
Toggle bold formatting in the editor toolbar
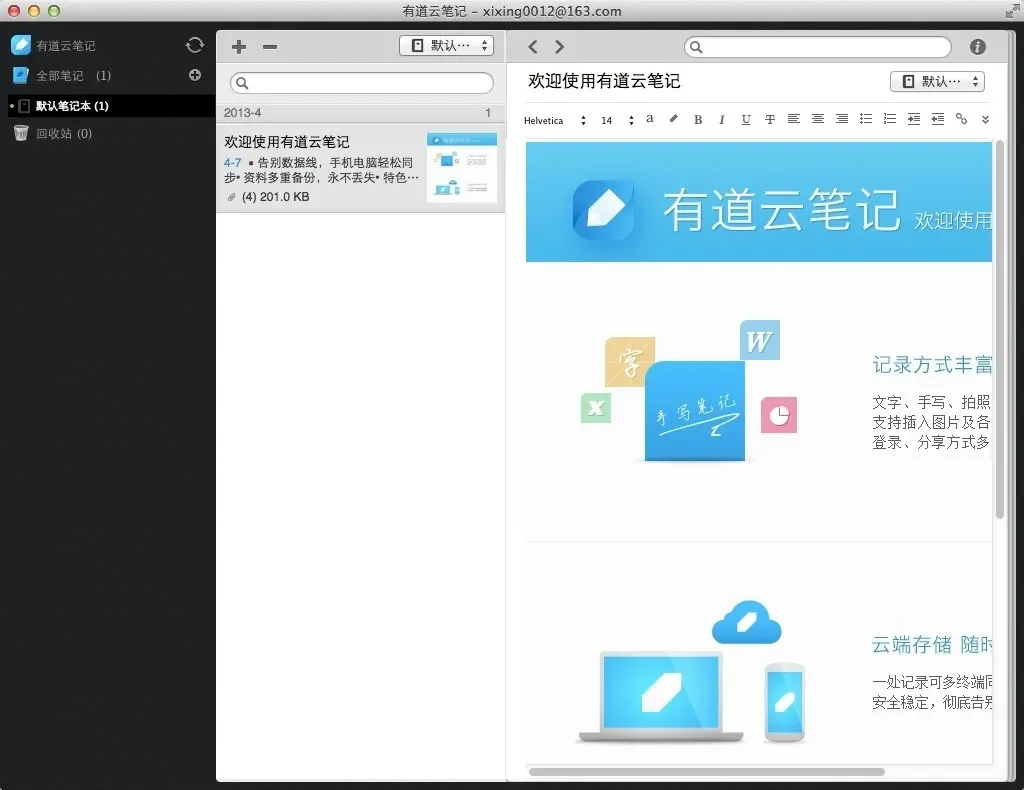[698, 120]
